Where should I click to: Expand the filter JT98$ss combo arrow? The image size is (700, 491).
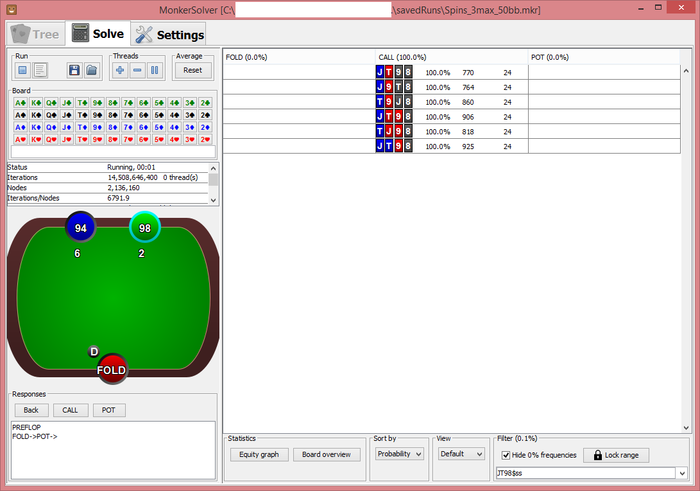[x=682, y=473]
